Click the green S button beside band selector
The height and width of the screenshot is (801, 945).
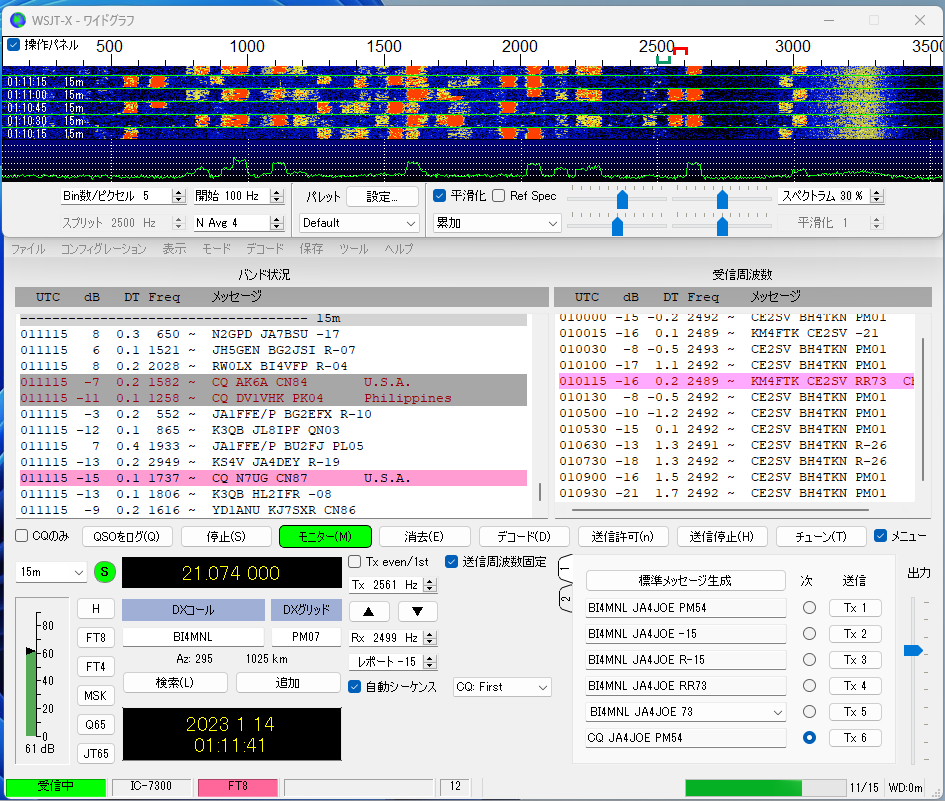point(106,573)
